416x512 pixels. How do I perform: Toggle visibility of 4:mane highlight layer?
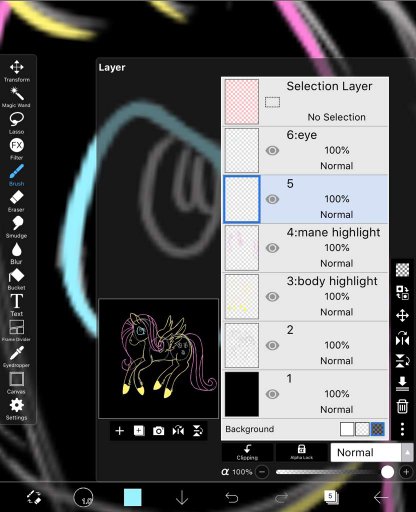click(x=272, y=248)
